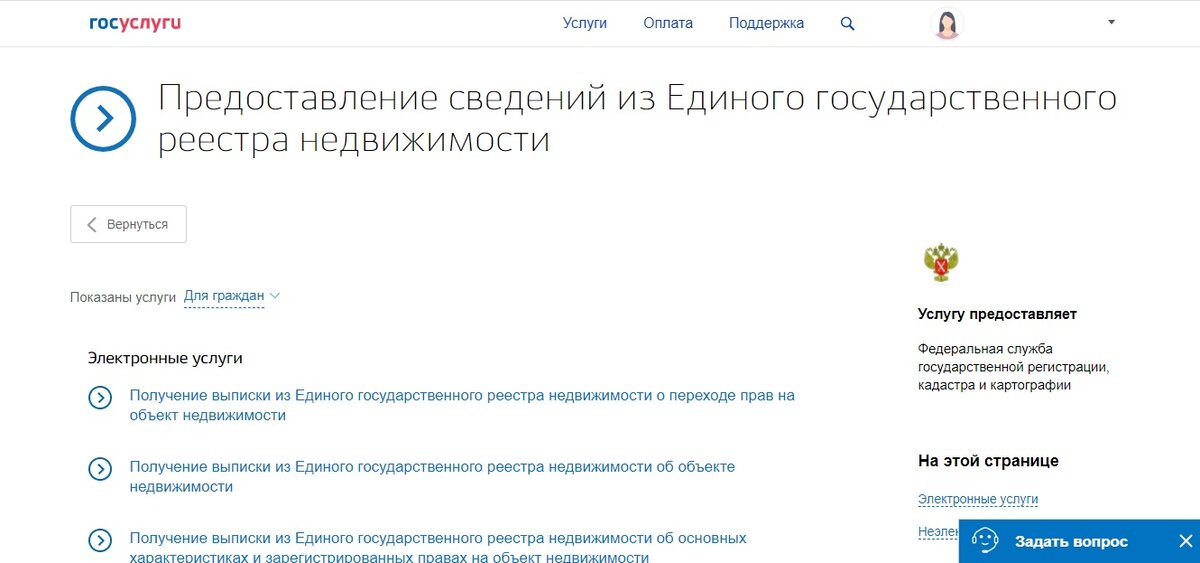Click the search magnifier icon

pos(848,24)
